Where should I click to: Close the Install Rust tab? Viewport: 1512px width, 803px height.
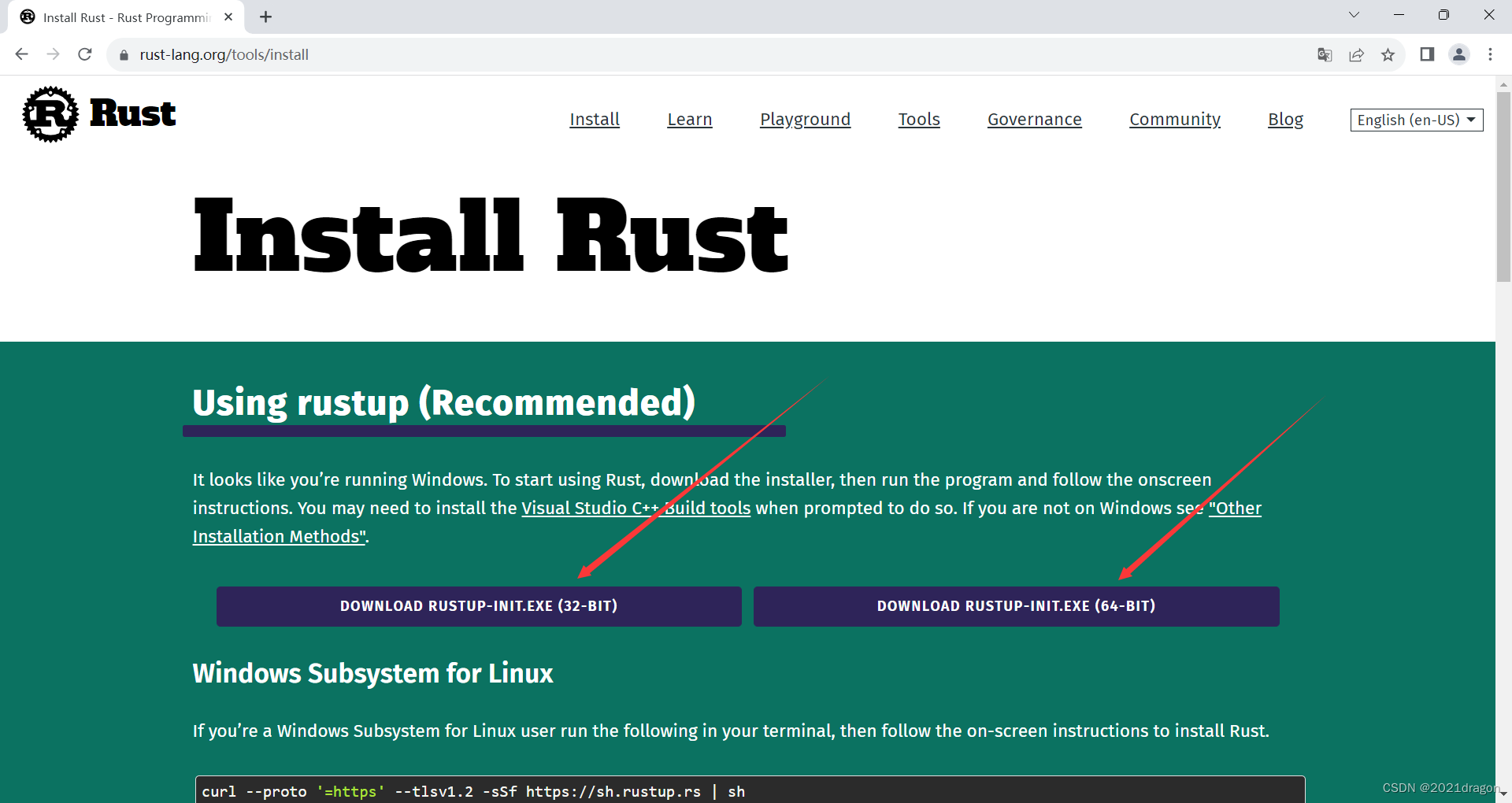coord(228,17)
